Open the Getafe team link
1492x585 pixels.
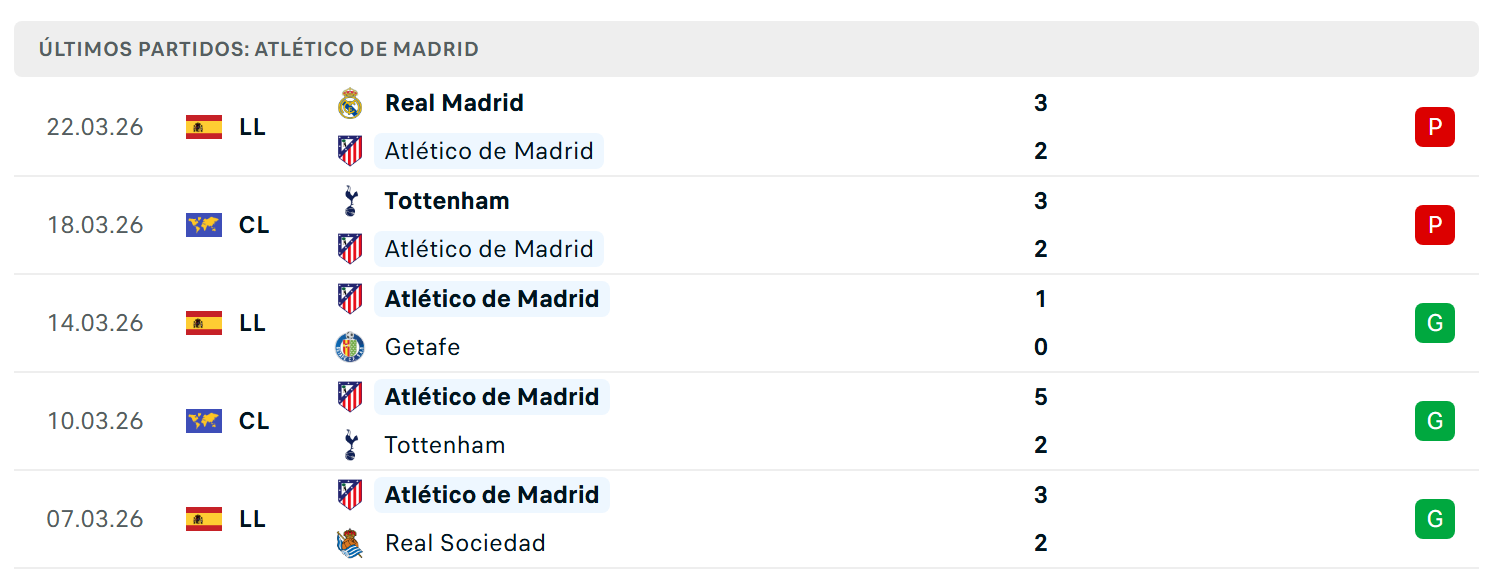[422, 347]
